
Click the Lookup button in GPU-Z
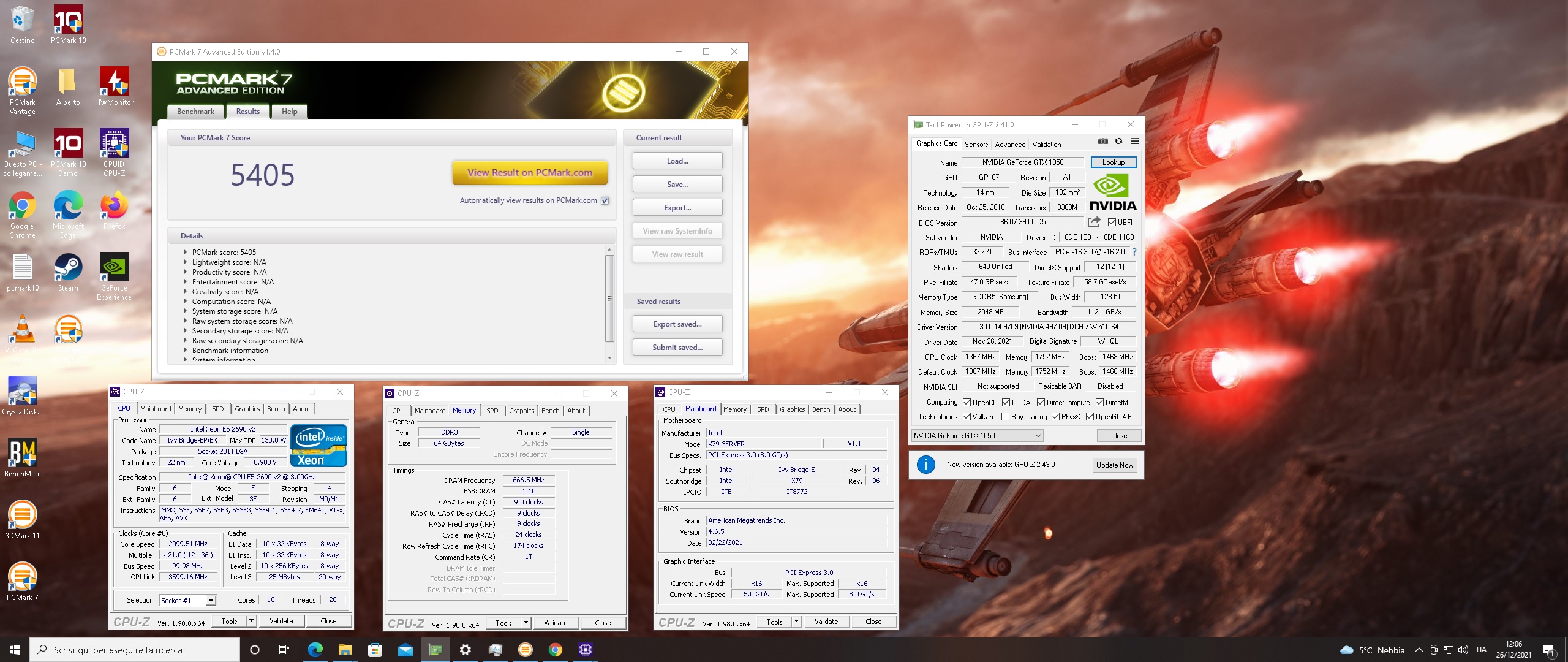pos(1113,162)
